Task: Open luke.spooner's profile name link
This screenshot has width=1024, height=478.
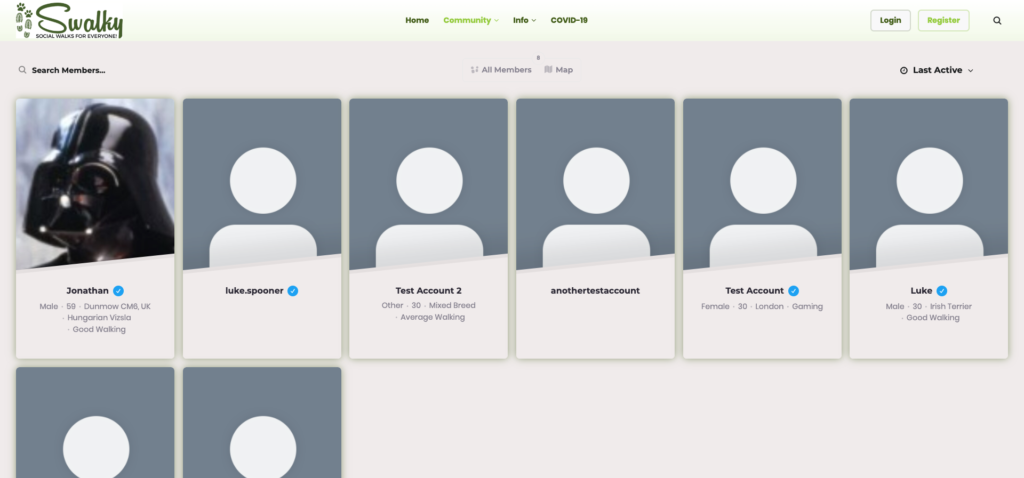Action: pyautogui.click(x=254, y=291)
